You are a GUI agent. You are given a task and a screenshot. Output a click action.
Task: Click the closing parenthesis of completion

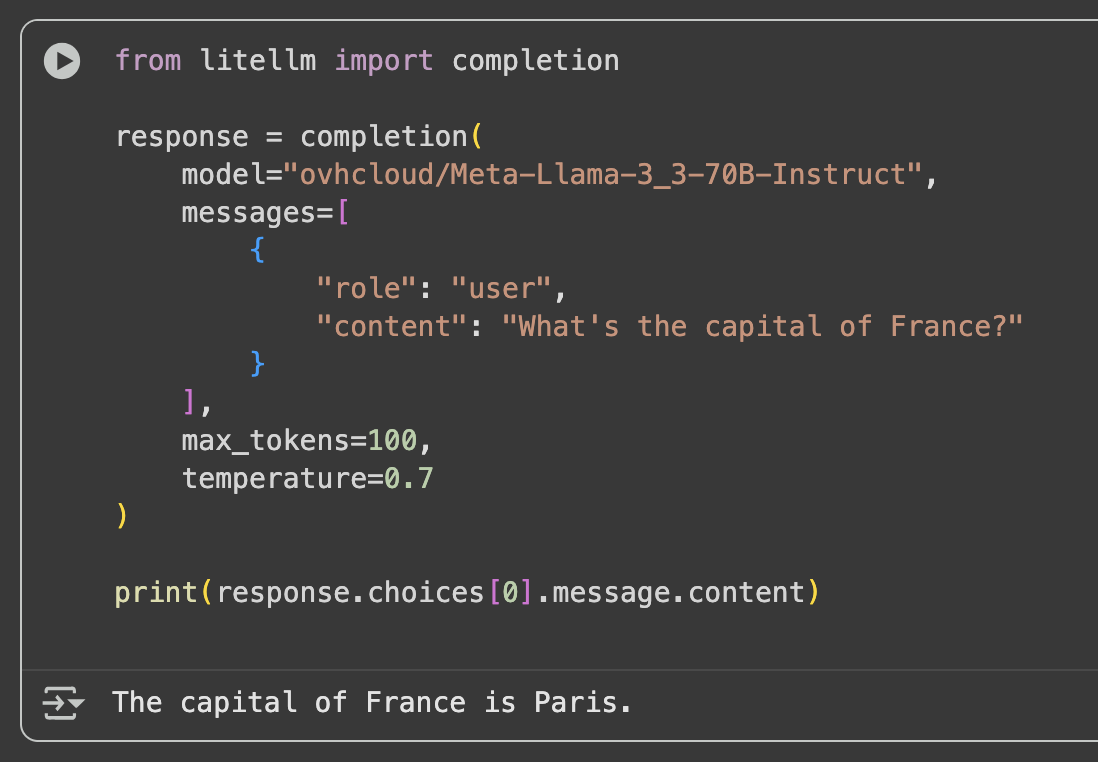[120, 516]
